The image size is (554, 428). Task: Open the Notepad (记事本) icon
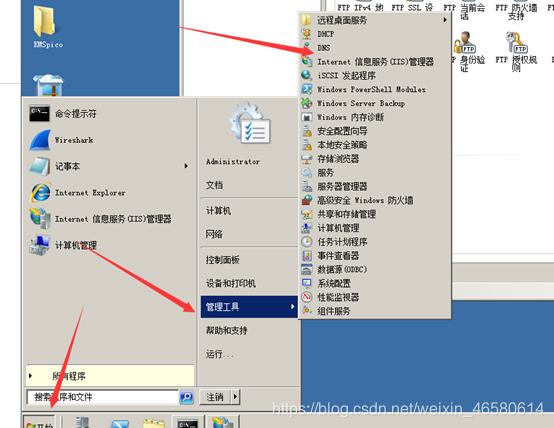(40, 166)
